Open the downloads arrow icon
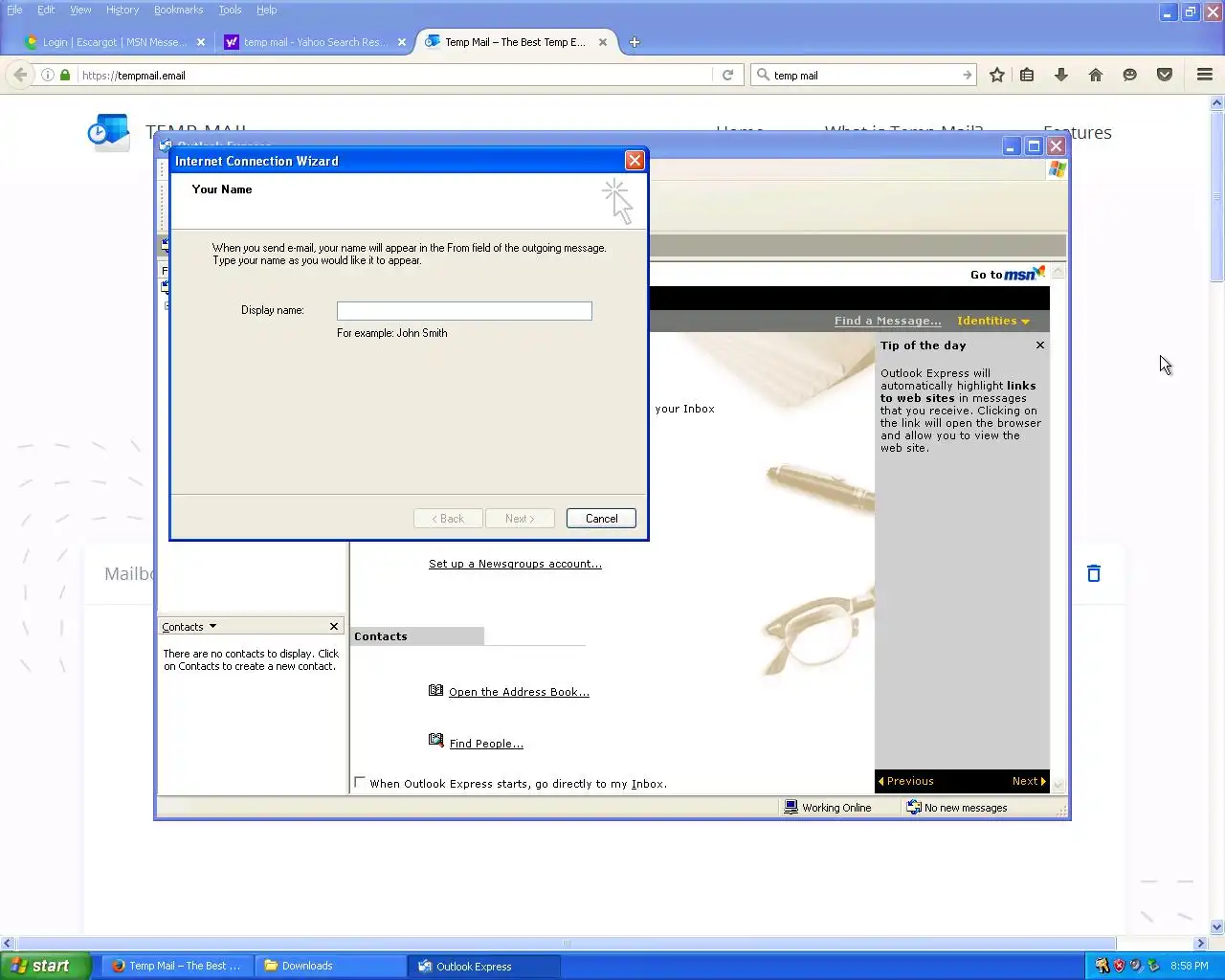This screenshot has height=980, width=1225. 1061,75
